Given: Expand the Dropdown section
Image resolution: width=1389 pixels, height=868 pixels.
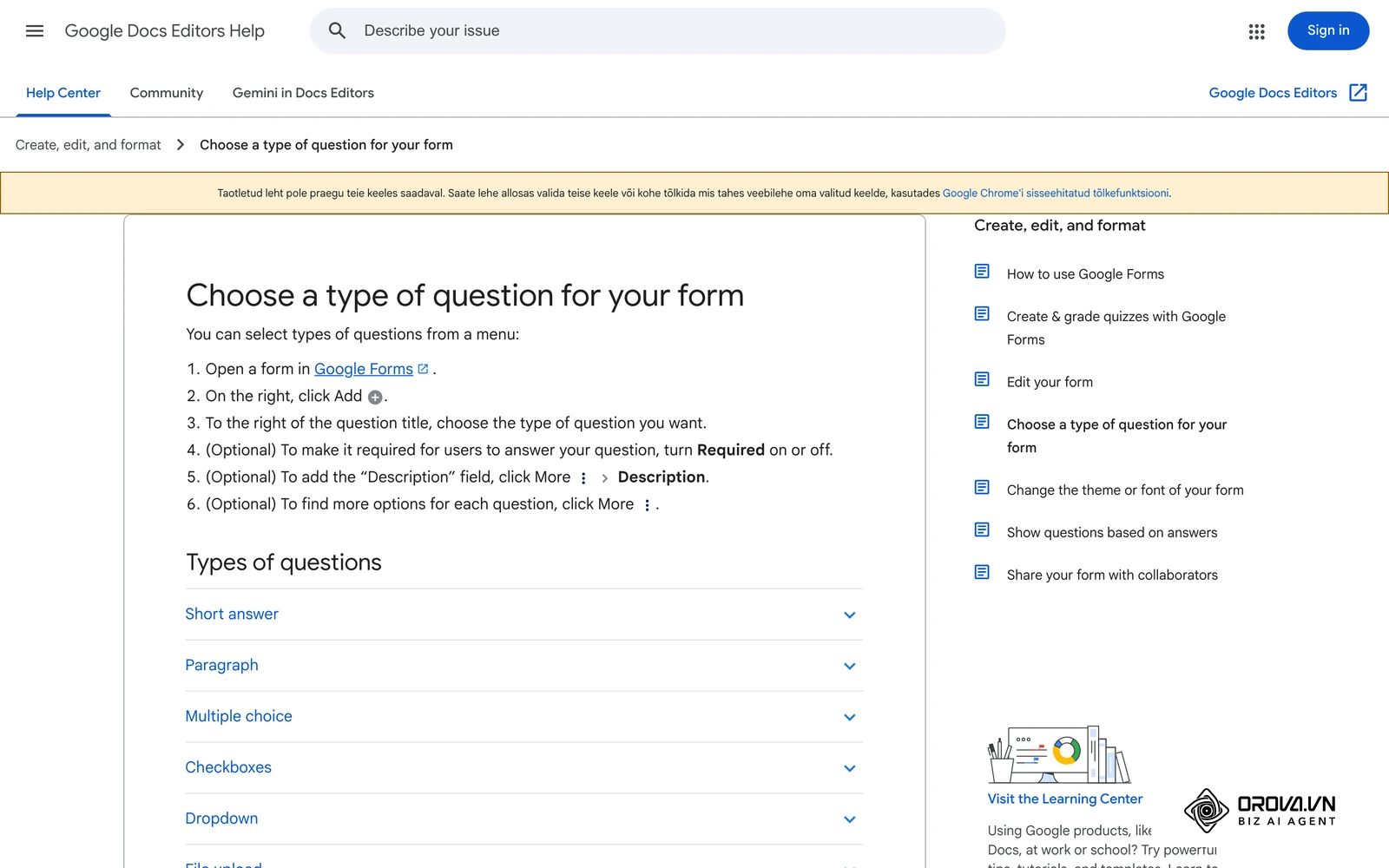Looking at the screenshot, I should click(523, 819).
